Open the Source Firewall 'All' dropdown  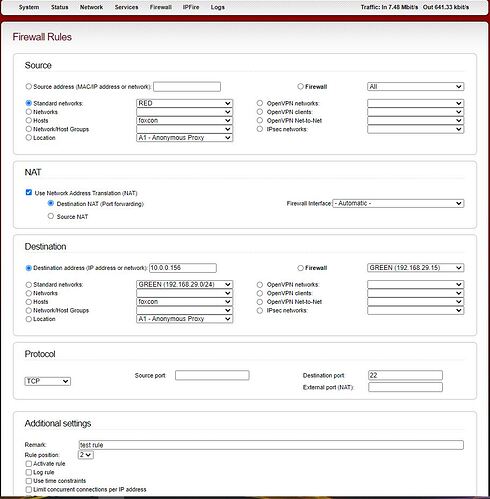415,87
